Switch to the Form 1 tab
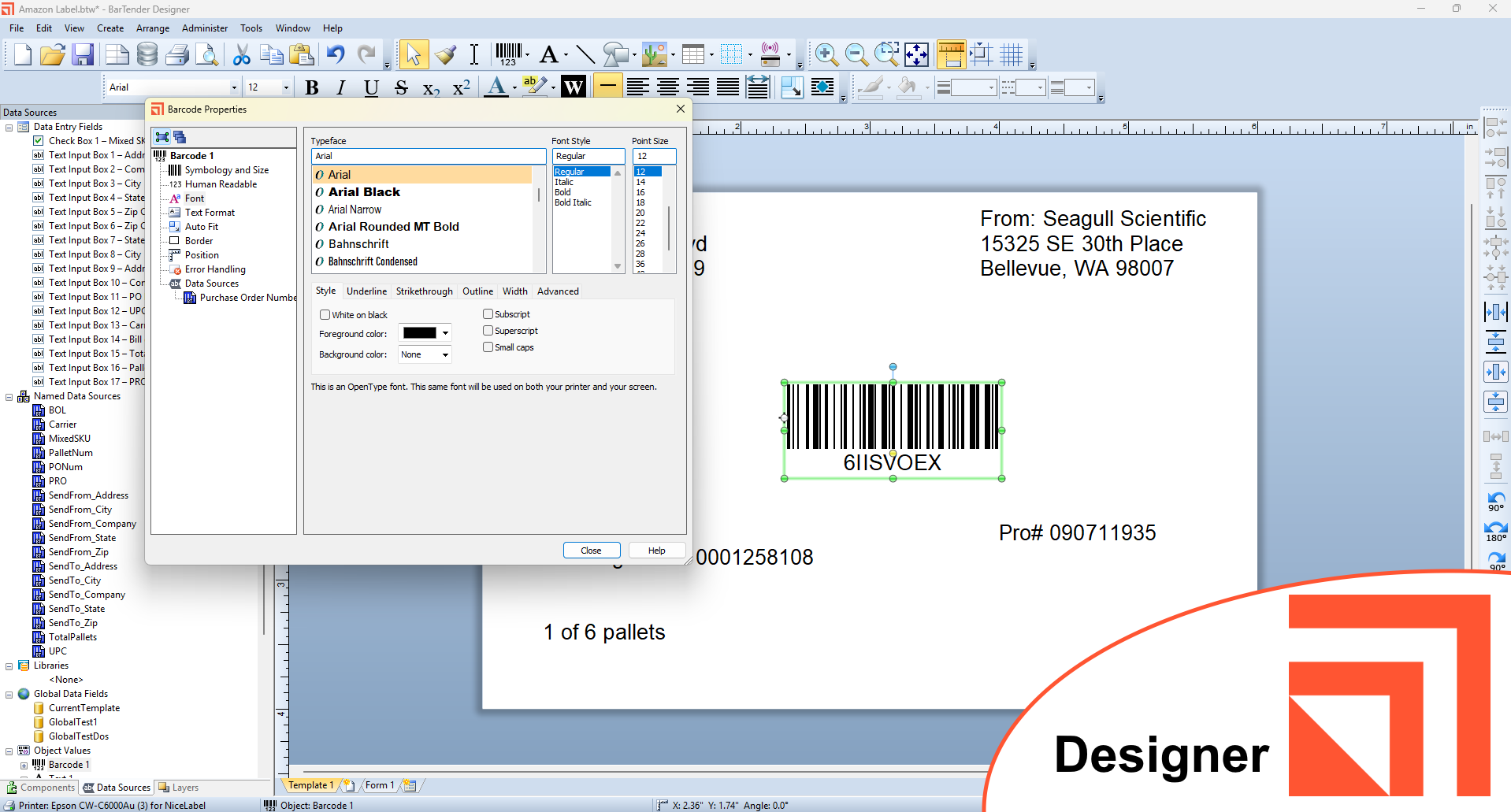1511x812 pixels. 380,785
